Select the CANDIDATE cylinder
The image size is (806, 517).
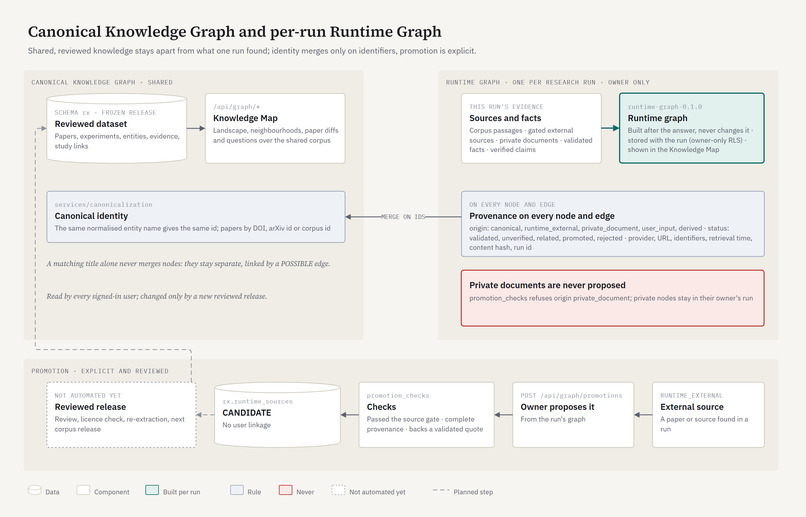278,415
